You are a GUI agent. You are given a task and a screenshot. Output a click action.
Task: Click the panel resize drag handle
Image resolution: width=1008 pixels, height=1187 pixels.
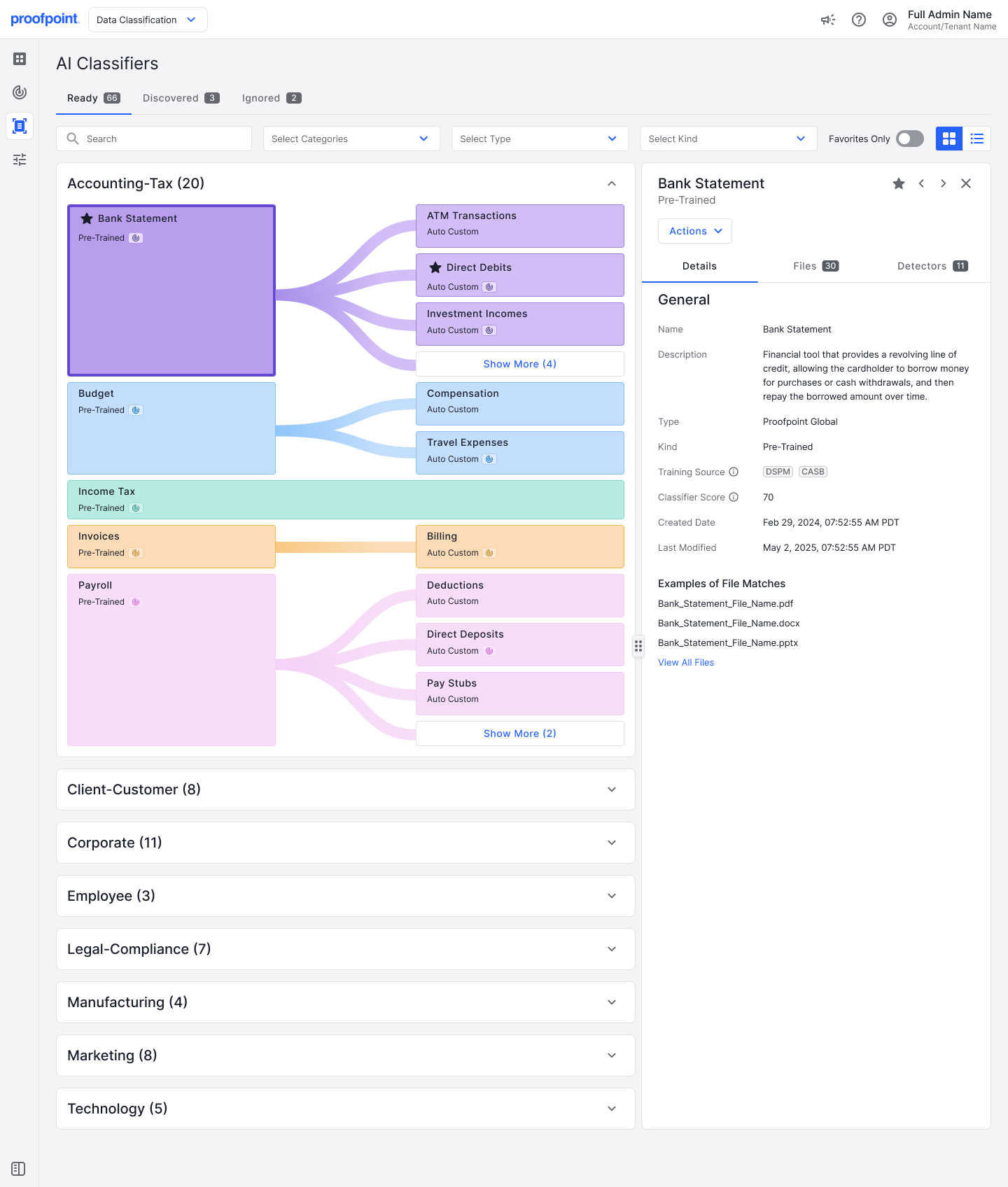point(638,646)
